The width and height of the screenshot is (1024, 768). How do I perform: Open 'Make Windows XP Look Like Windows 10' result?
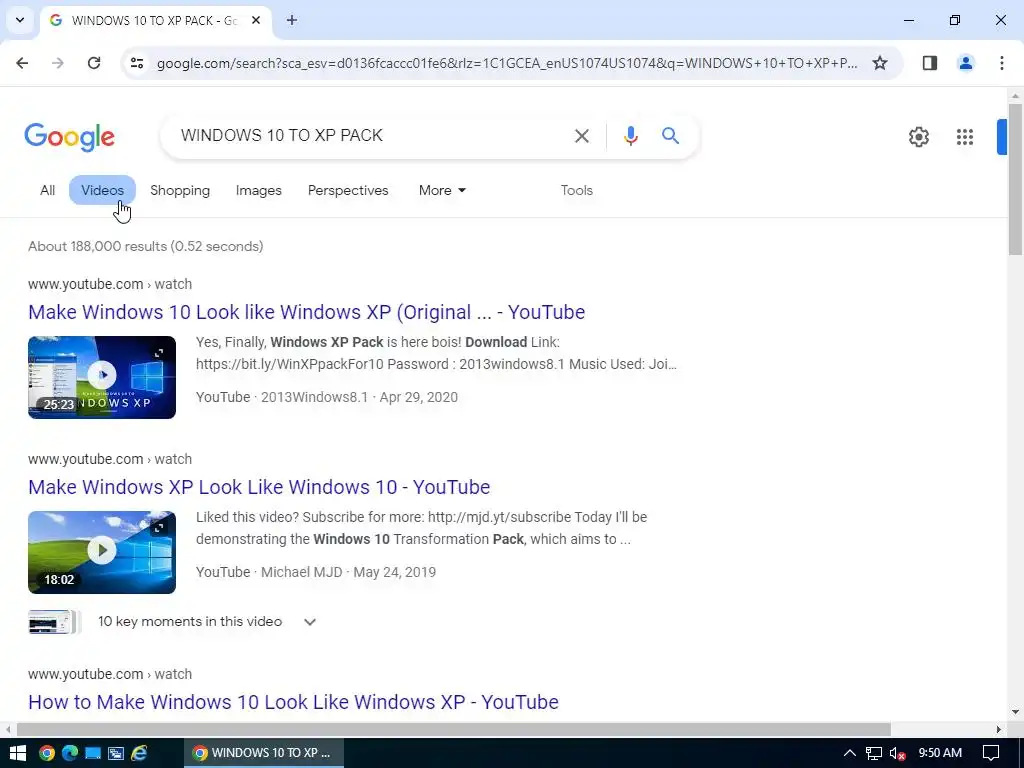259,487
